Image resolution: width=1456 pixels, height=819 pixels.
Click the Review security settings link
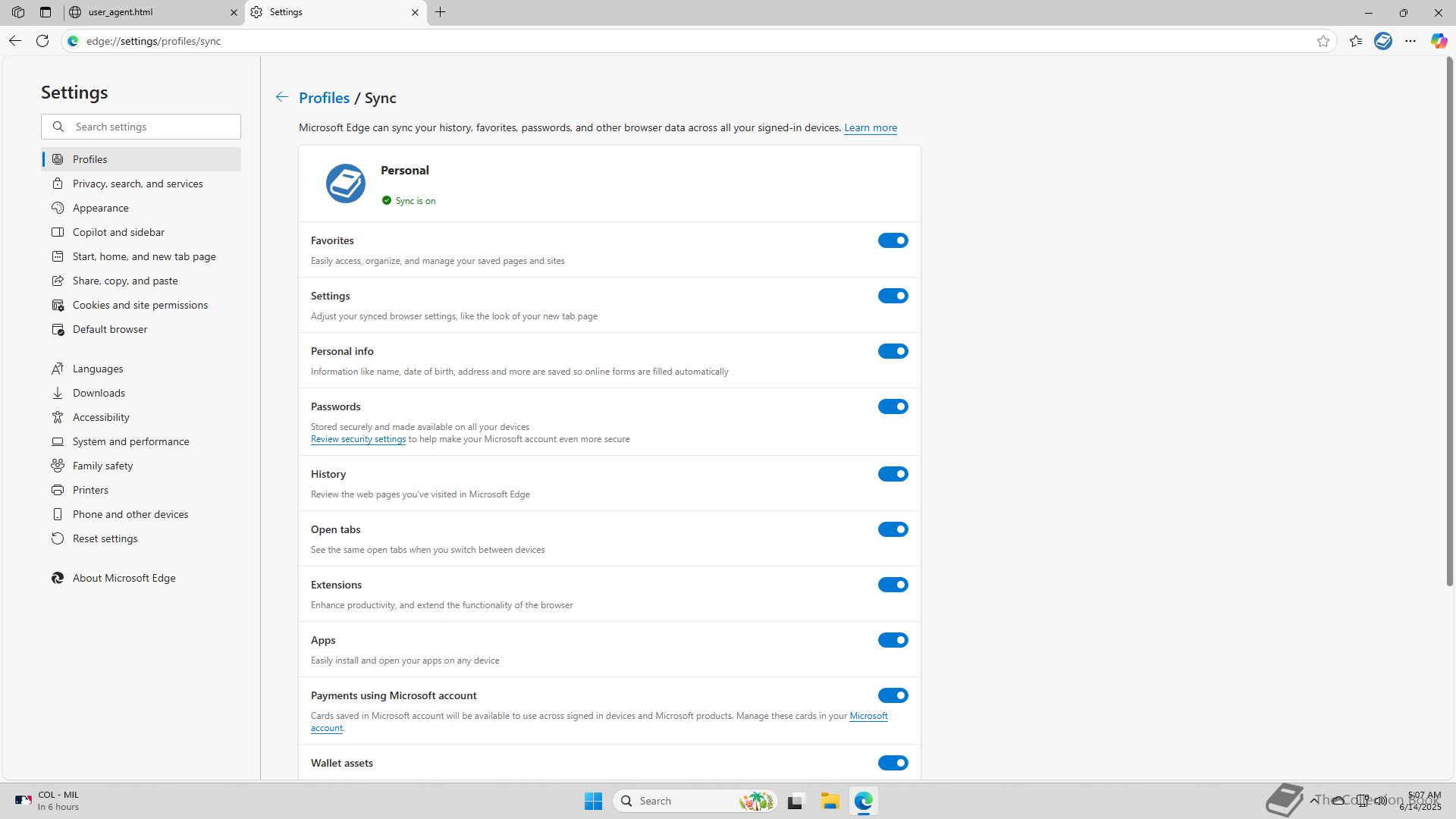pos(358,439)
